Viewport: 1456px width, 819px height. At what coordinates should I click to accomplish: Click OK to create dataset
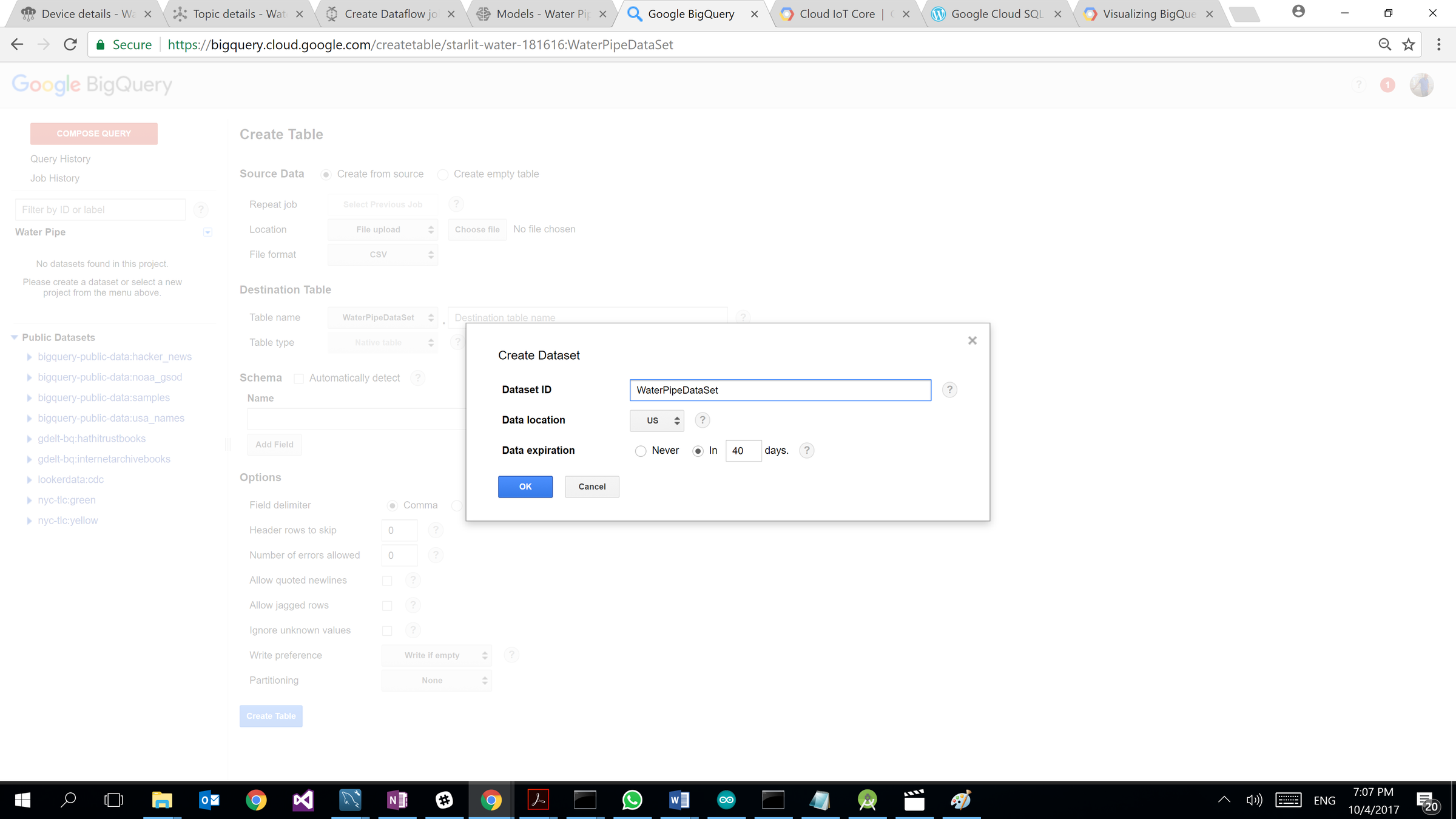pos(525,487)
